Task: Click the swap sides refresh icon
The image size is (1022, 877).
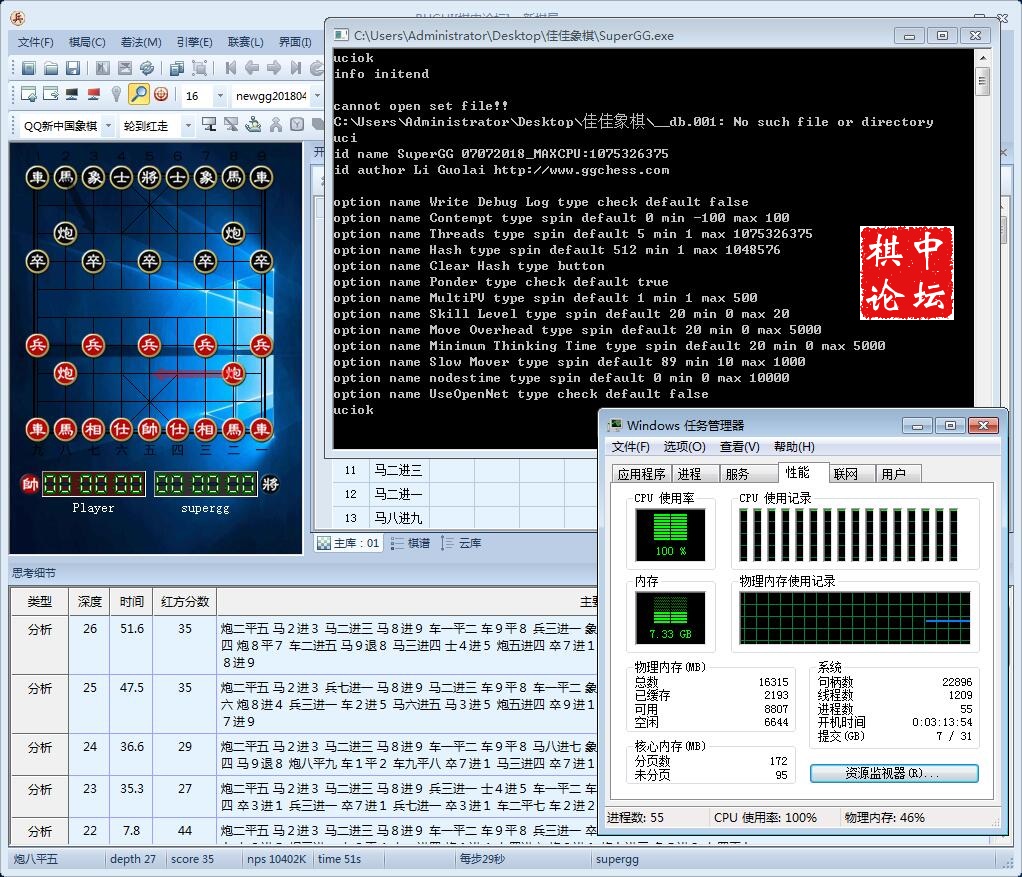Action: pos(147,68)
